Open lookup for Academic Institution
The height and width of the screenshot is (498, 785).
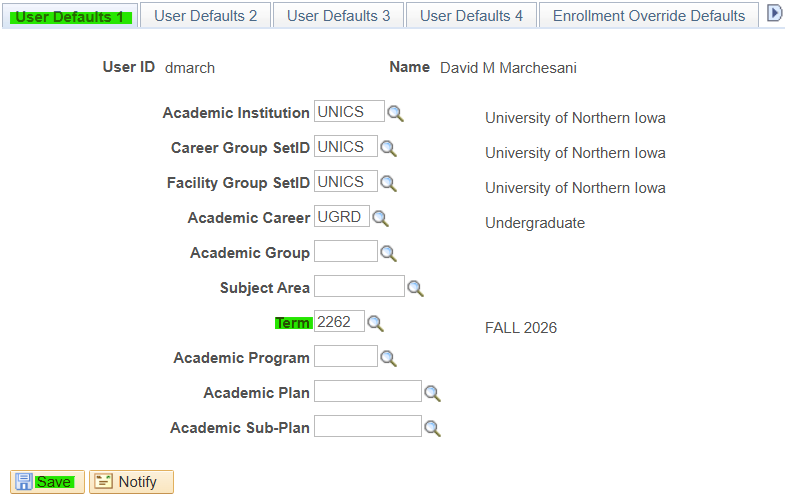396,114
